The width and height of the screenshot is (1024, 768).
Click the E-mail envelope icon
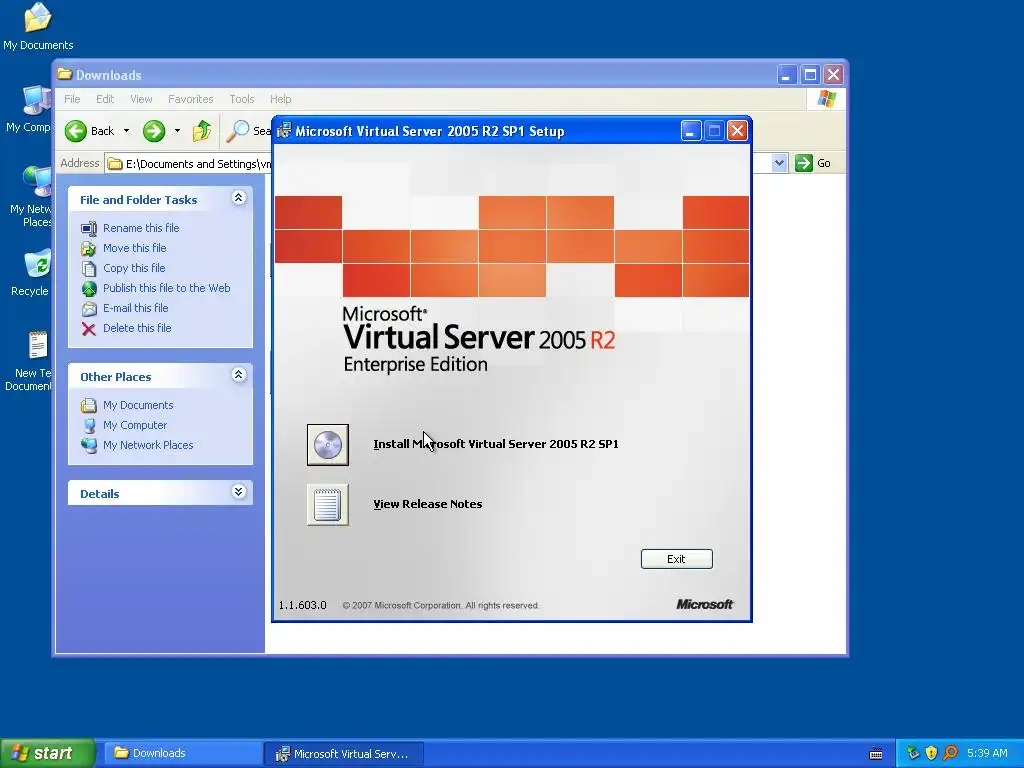tap(89, 309)
